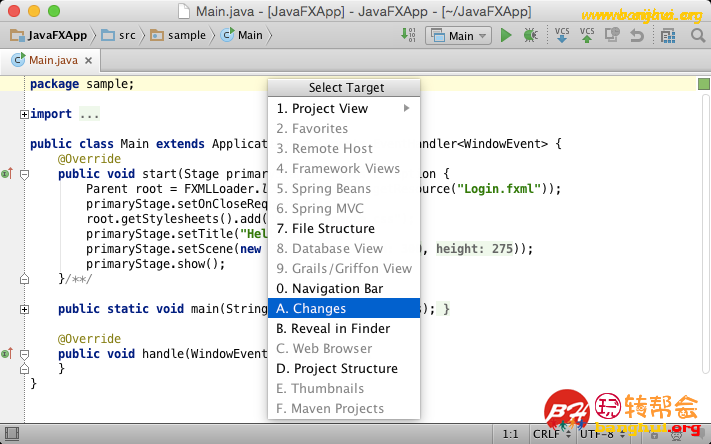Image resolution: width=711 pixels, height=444 pixels.
Task: Click the override gutter icon beside handle method
Action: tap(7, 353)
